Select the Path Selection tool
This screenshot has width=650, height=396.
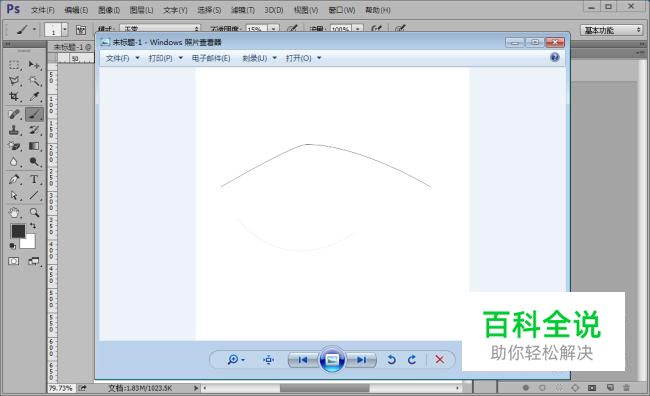click(14, 195)
